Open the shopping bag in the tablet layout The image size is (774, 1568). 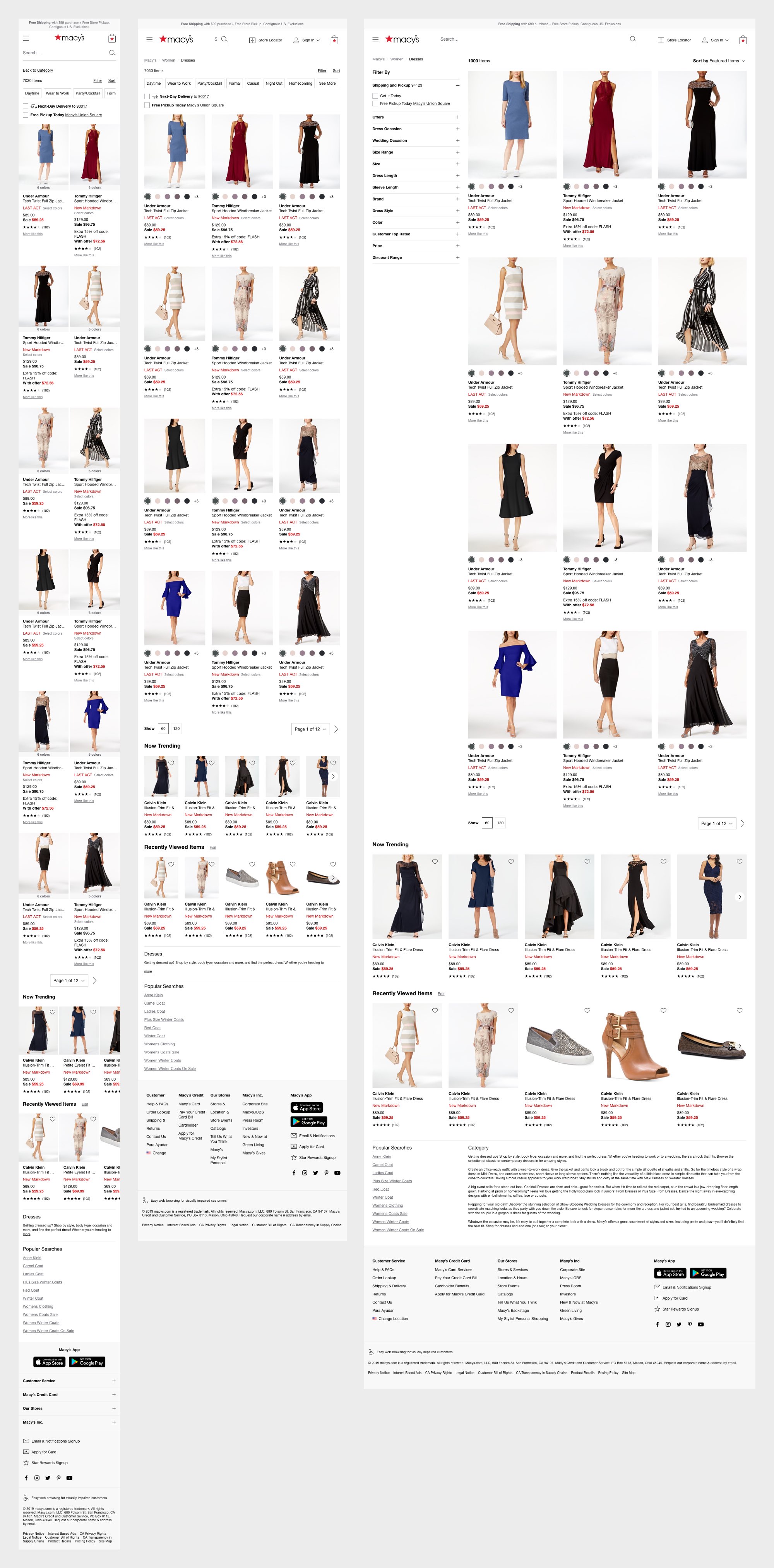334,40
